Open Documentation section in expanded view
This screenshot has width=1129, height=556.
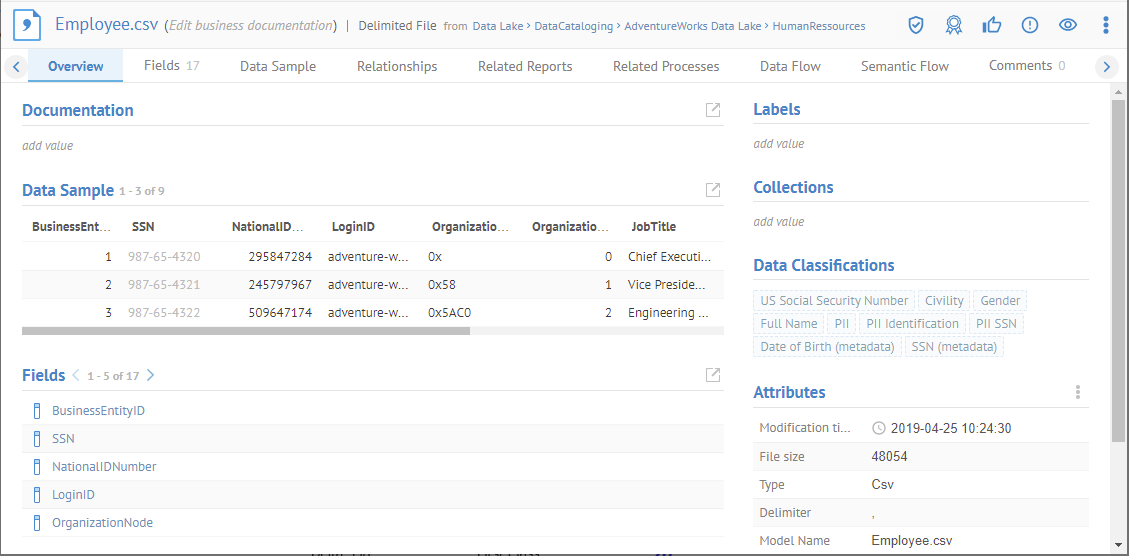point(713,110)
